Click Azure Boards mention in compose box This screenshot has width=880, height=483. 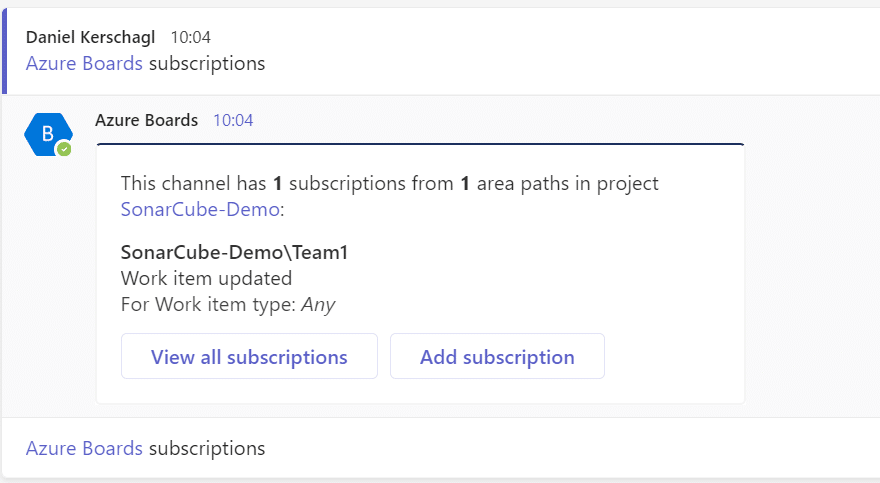(x=84, y=448)
